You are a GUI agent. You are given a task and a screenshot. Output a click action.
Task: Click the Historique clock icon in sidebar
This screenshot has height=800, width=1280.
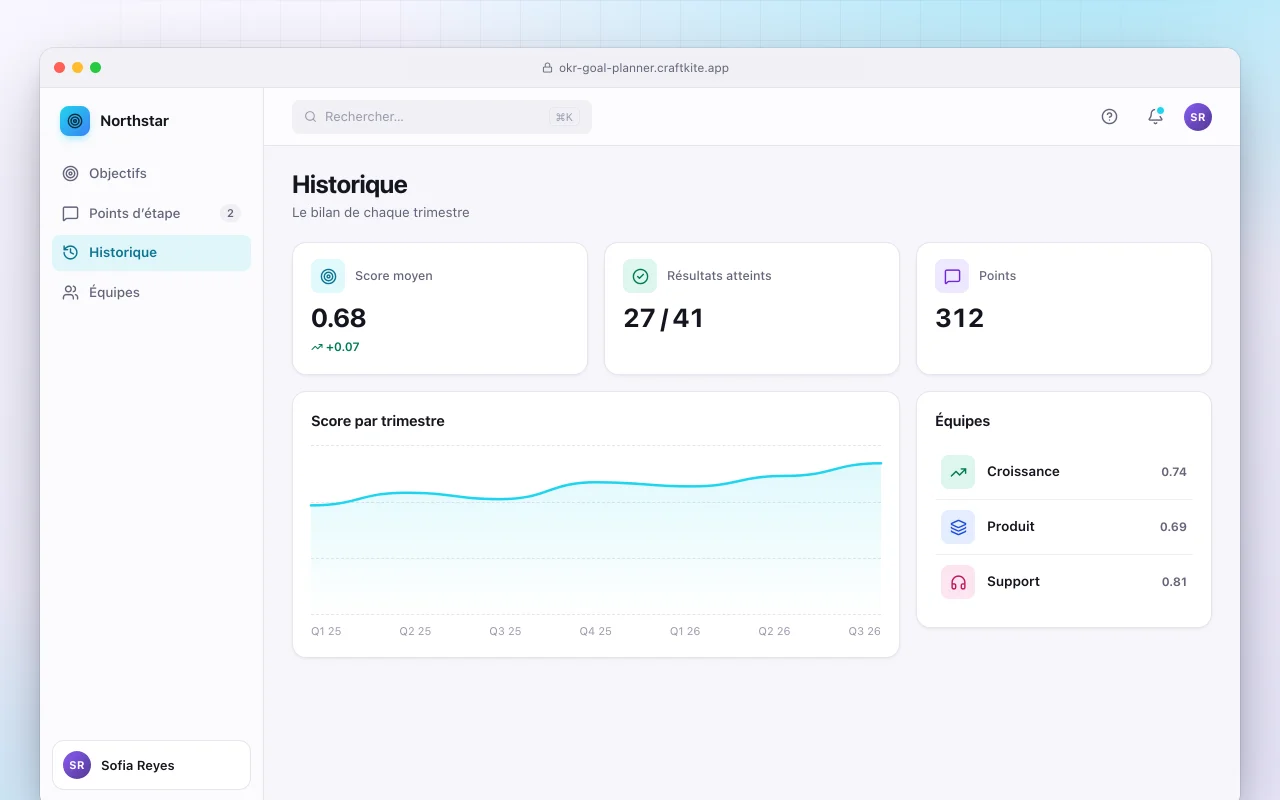(70, 253)
